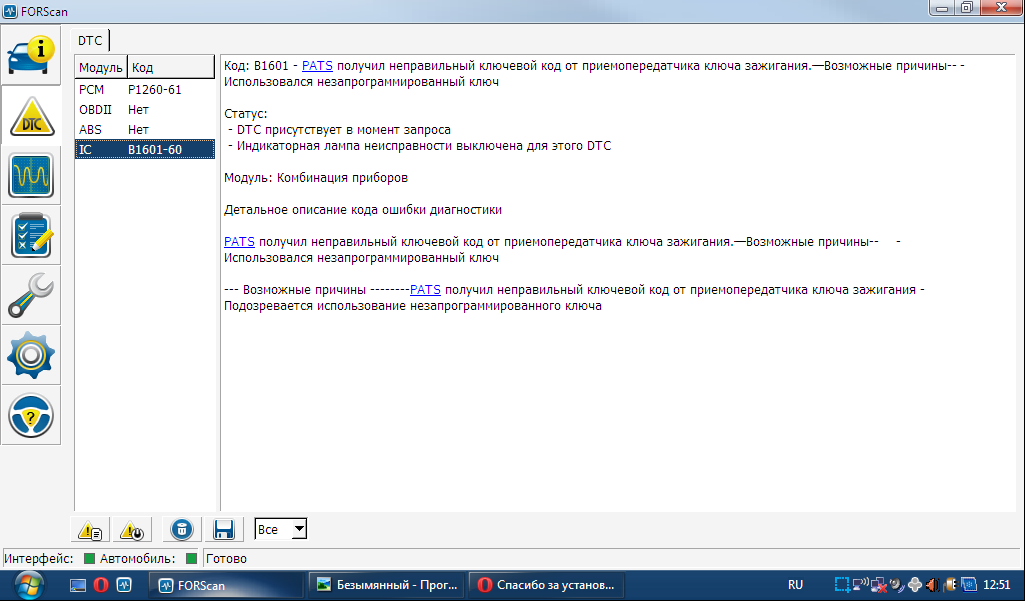Viewport: 1025px width, 601px height.
Task: Open the settings gear section
Action: point(31,355)
